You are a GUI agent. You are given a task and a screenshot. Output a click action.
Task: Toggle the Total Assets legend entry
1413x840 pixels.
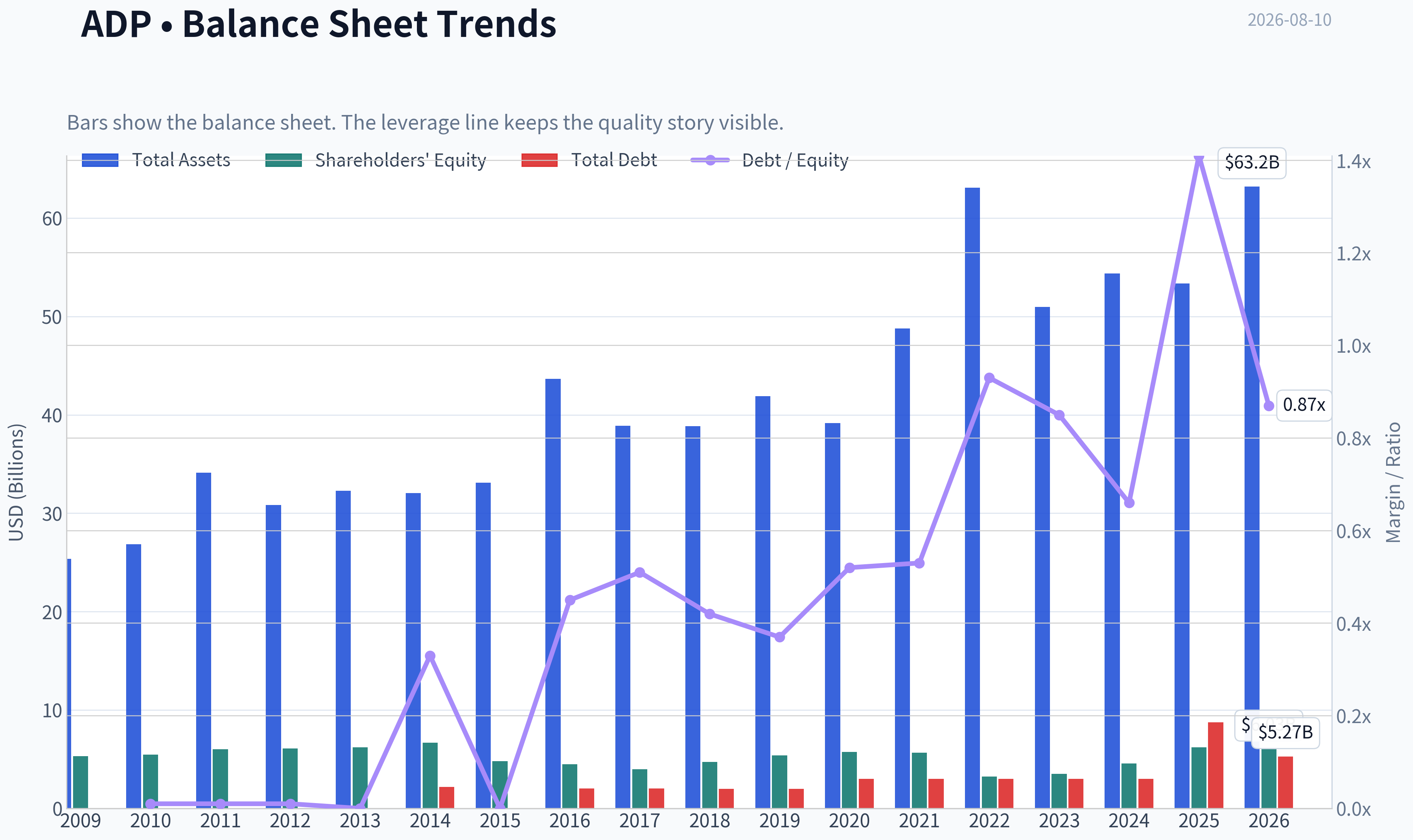[x=156, y=160]
